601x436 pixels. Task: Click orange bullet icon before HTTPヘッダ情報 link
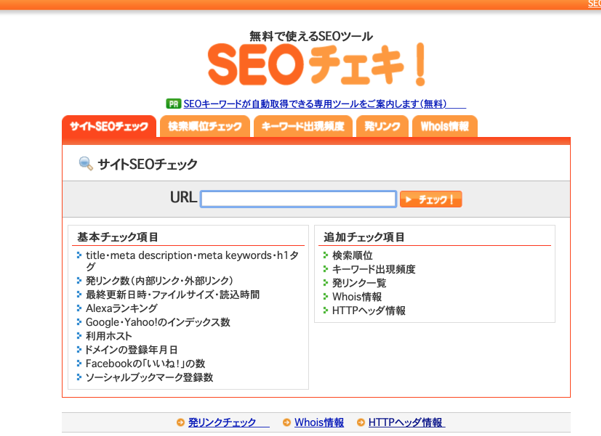pos(361,423)
